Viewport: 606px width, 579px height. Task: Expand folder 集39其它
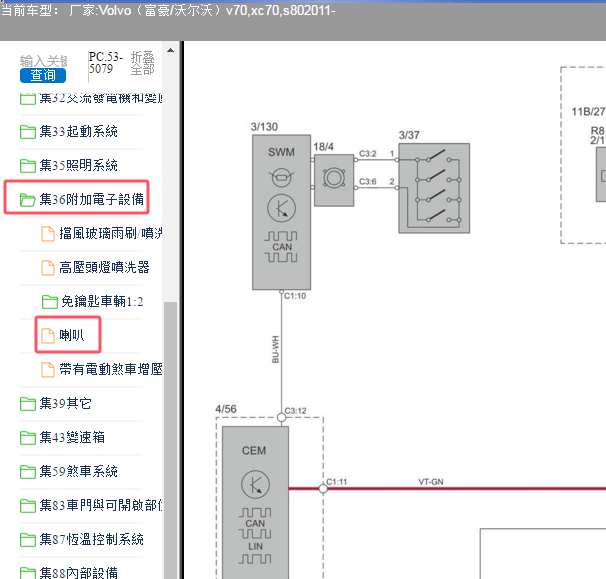pos(66,403)
